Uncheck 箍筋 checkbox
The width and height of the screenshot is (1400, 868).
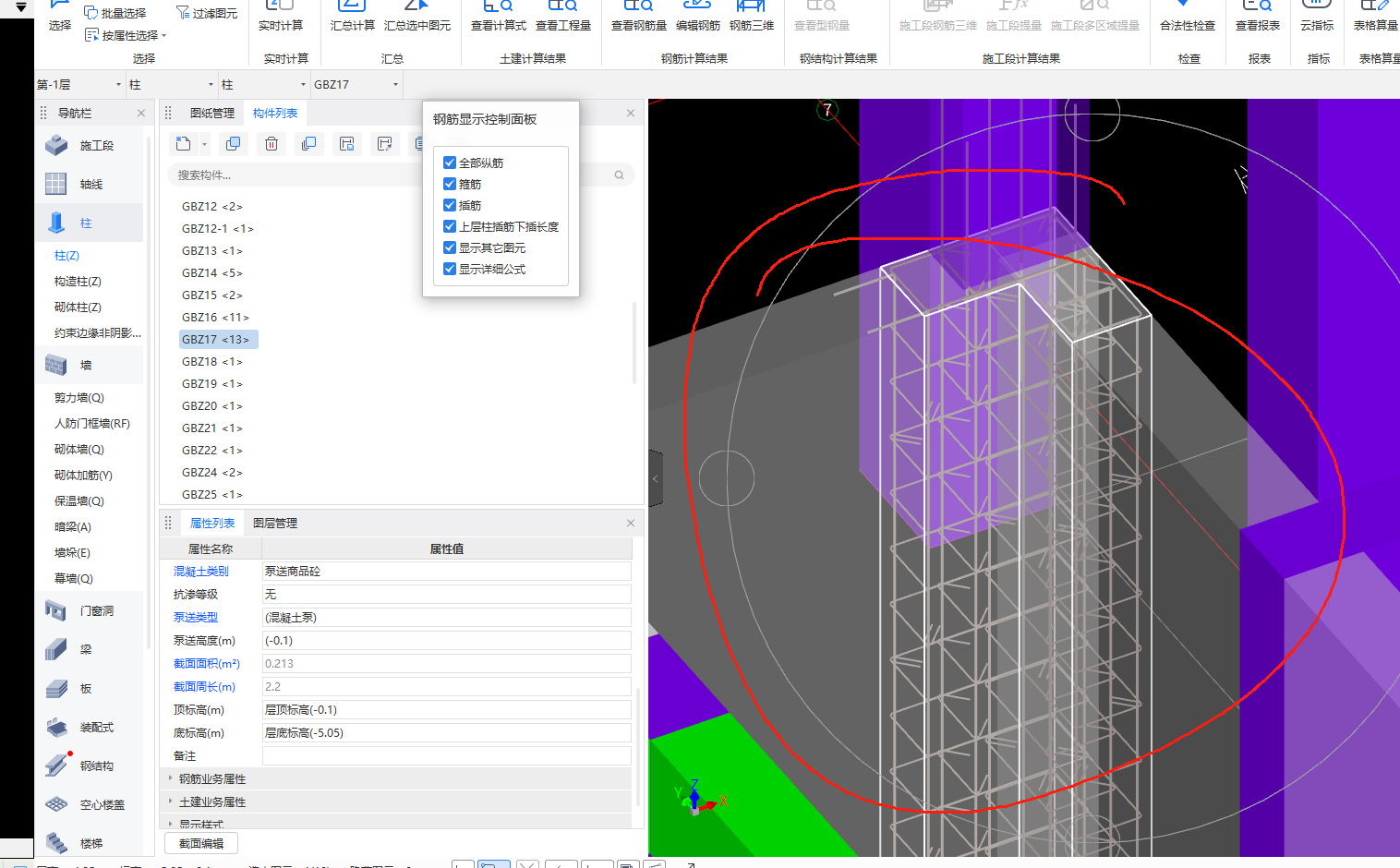click(450, 184)
